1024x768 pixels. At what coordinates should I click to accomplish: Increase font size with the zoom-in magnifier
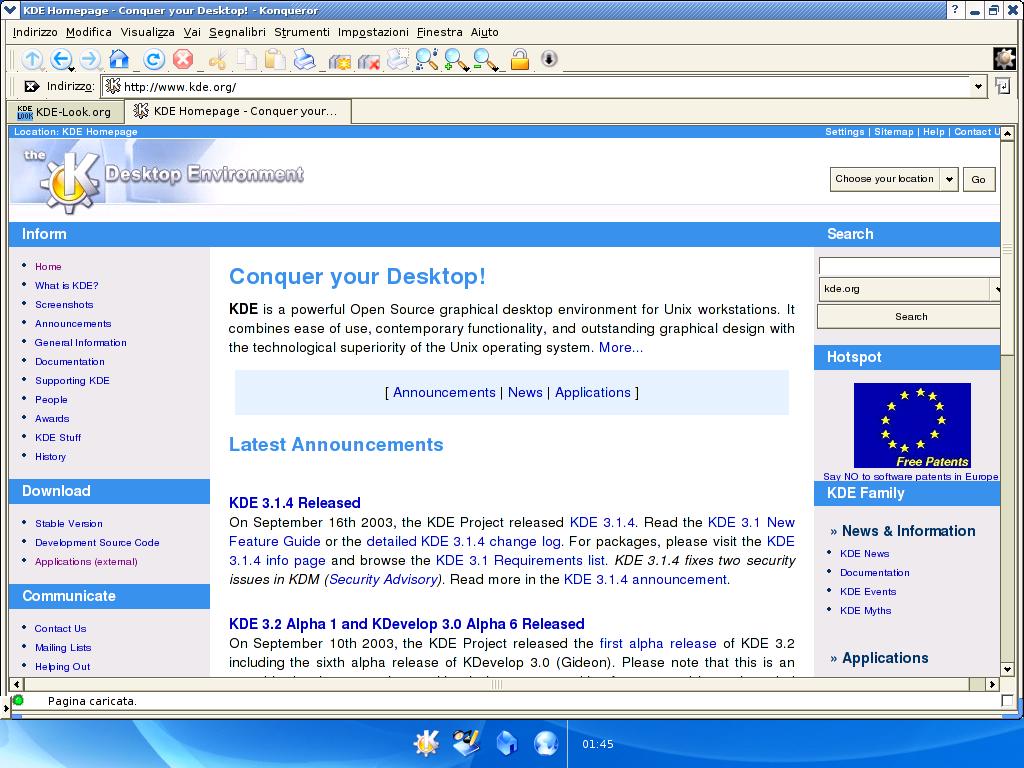456,59
